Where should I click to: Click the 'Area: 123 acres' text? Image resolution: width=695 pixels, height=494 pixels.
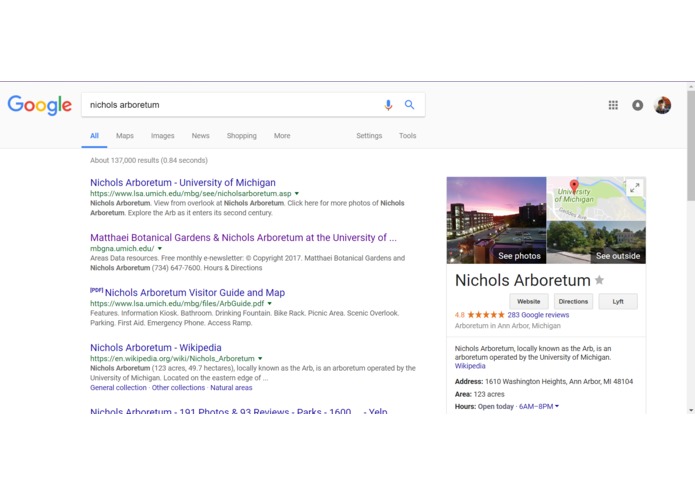pos(480,394)
